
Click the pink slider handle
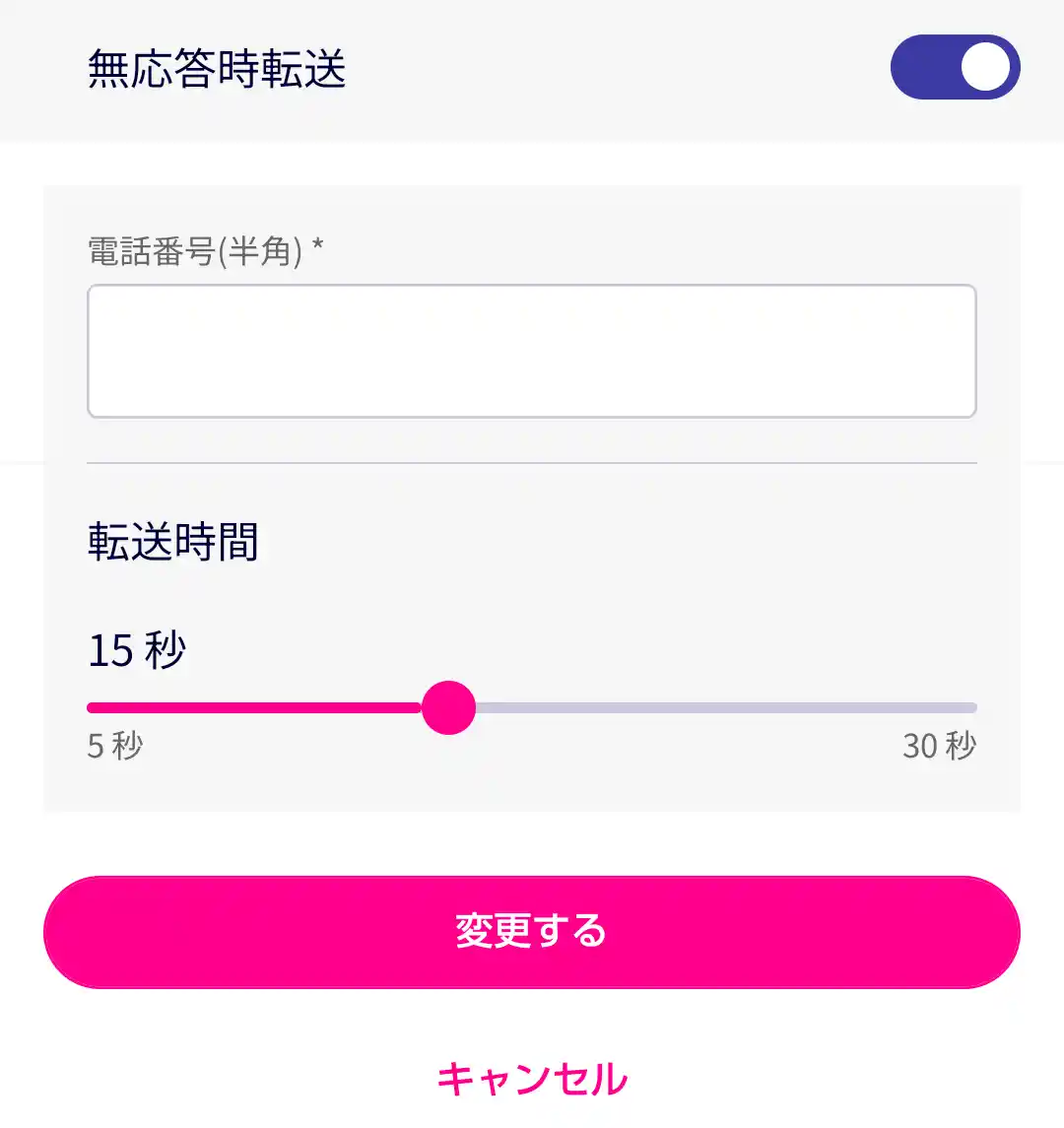click(x=448, y=707)
